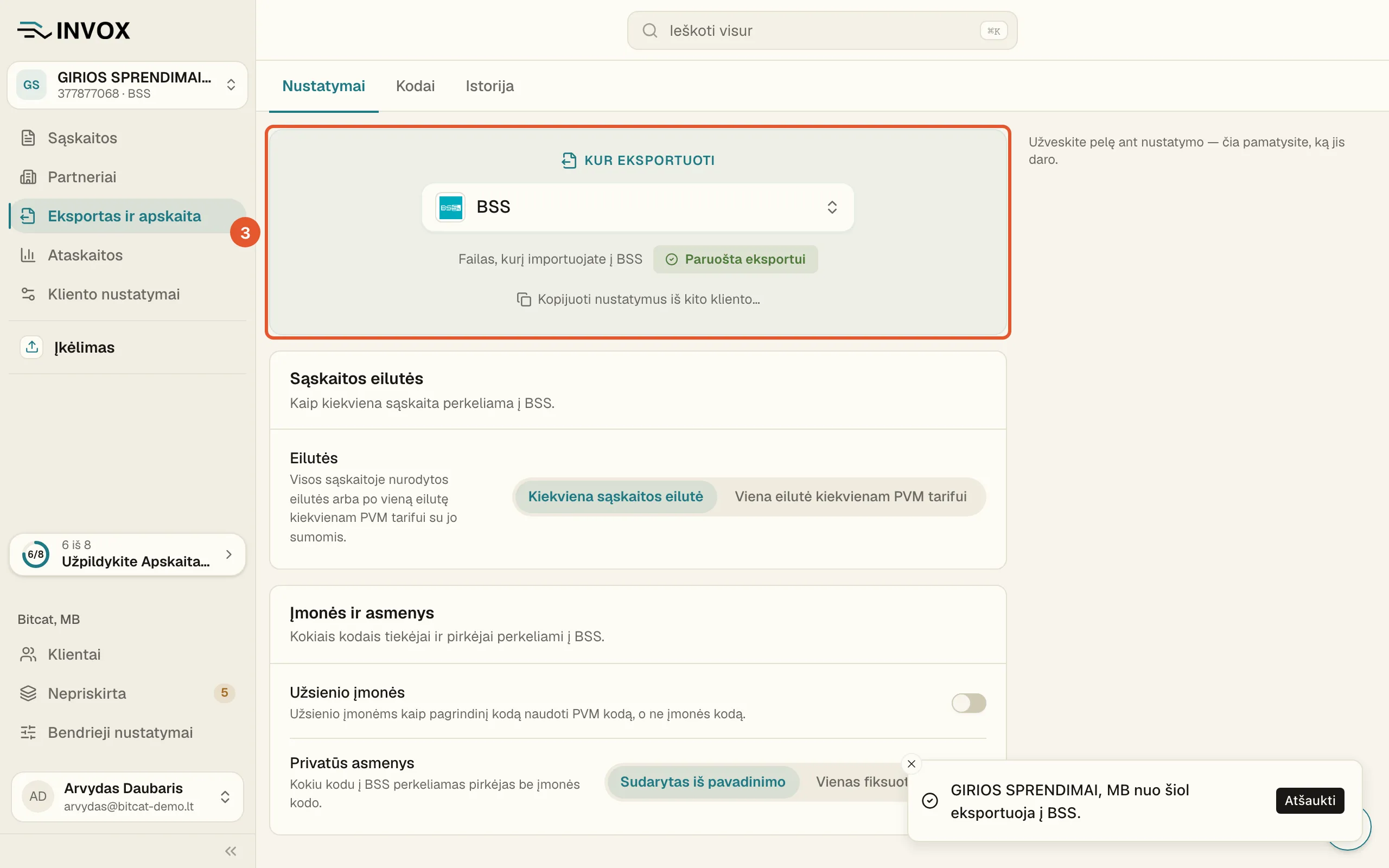
Task: Open the Klientai people icon
Action: 28,654
